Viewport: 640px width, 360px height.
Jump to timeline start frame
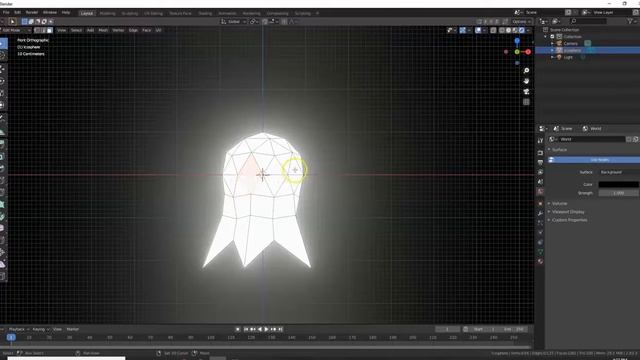click(x=246, y=329)
